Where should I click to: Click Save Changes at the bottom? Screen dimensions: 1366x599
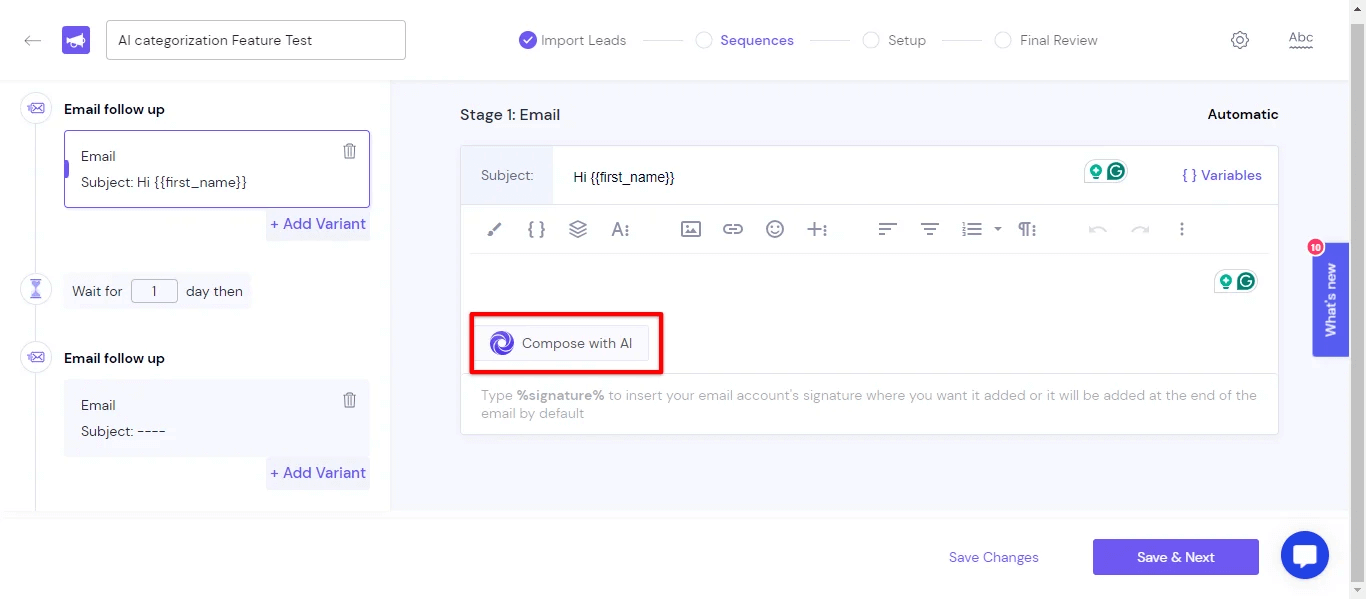pos(993,557)
